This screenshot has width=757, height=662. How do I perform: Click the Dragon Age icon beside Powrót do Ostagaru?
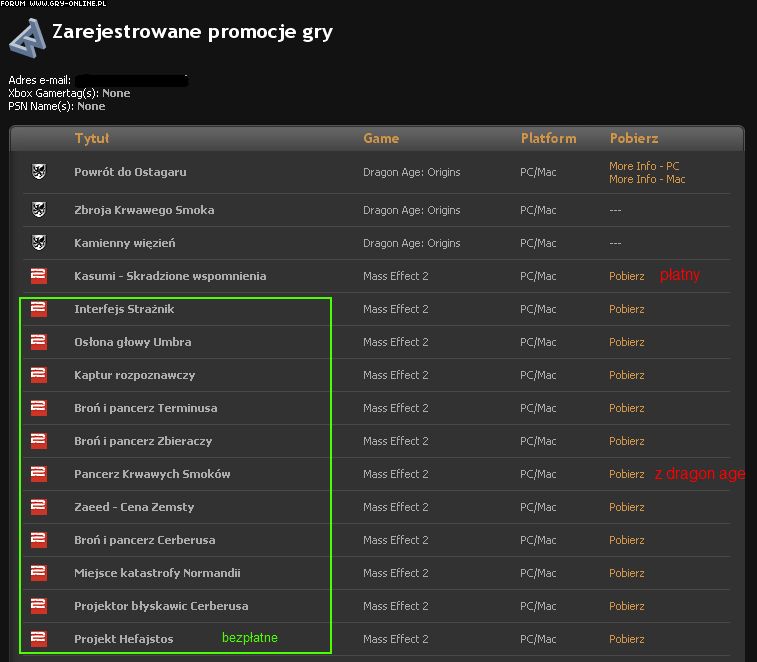point(39,171)
